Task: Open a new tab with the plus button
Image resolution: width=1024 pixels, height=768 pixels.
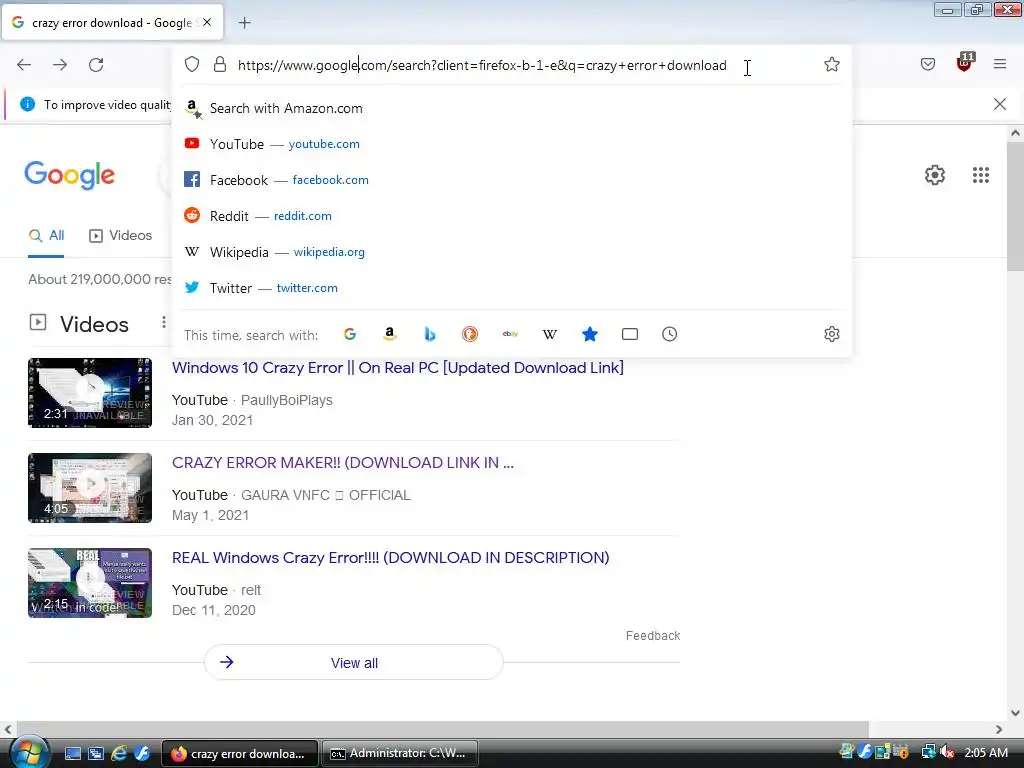Action: 244,23
